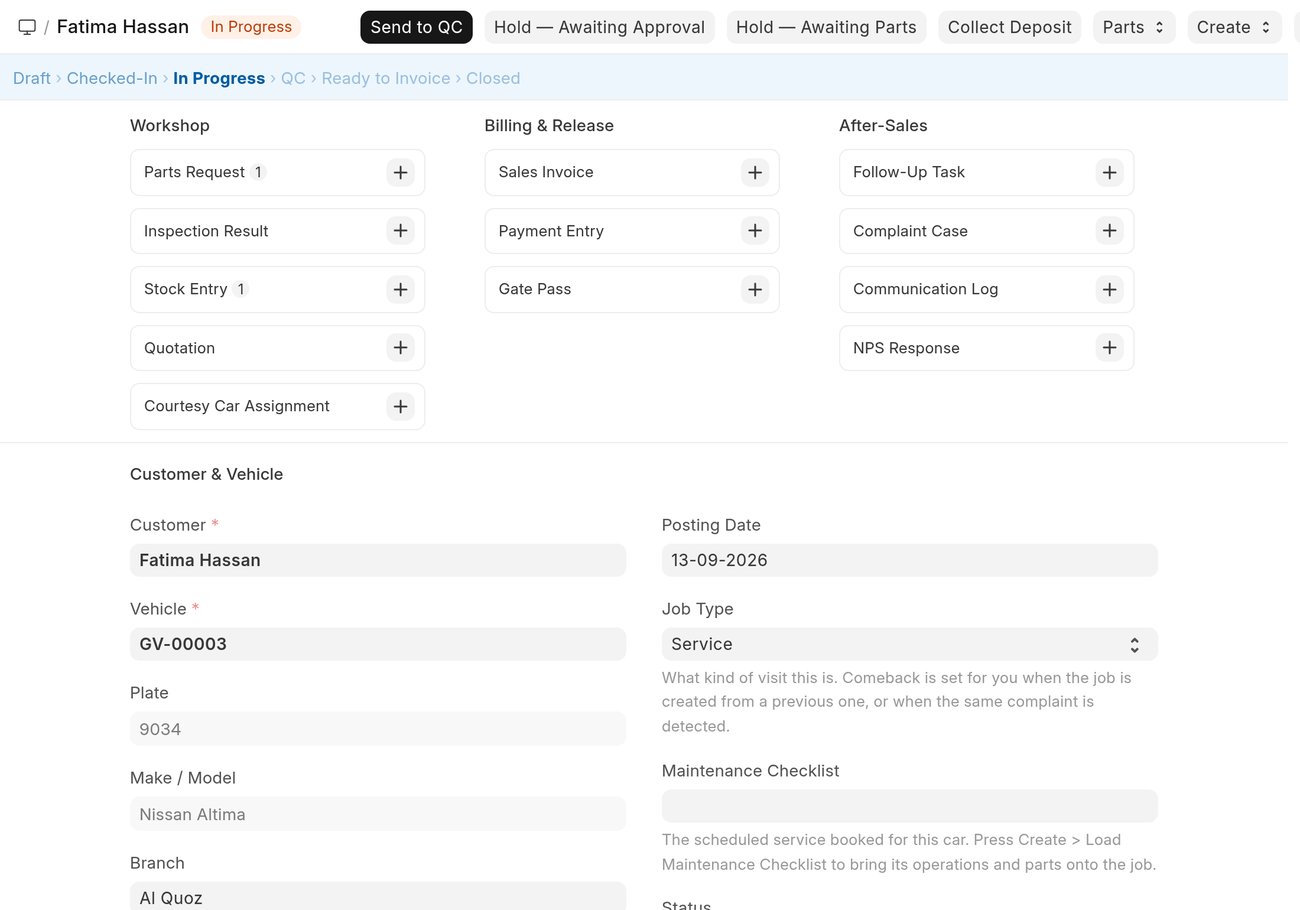Add a new Parts Request
Screen dimensions: 1300x910
(400, 172)
